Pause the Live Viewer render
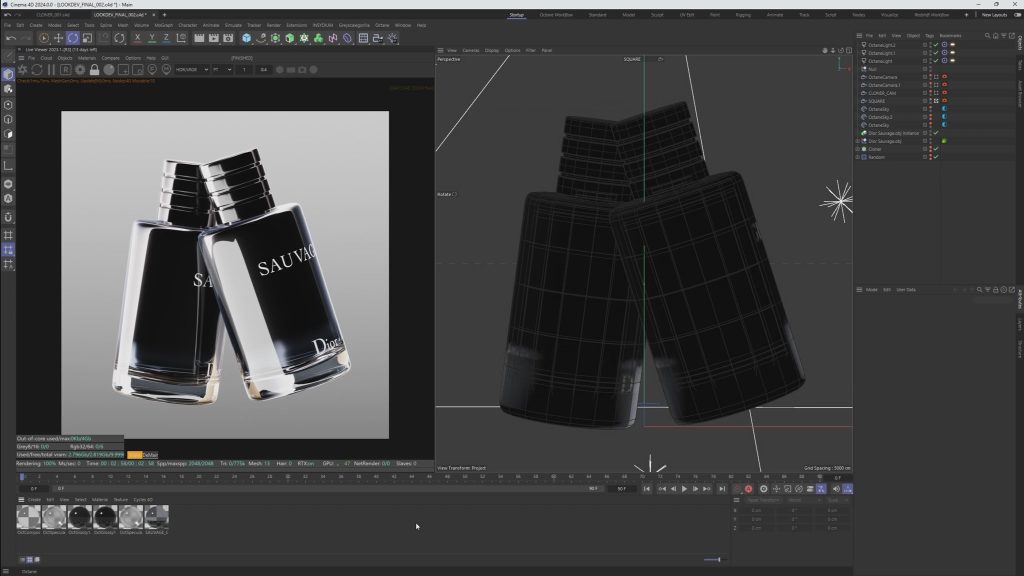This screenshot has width=1024, height=576. [51, 70]
